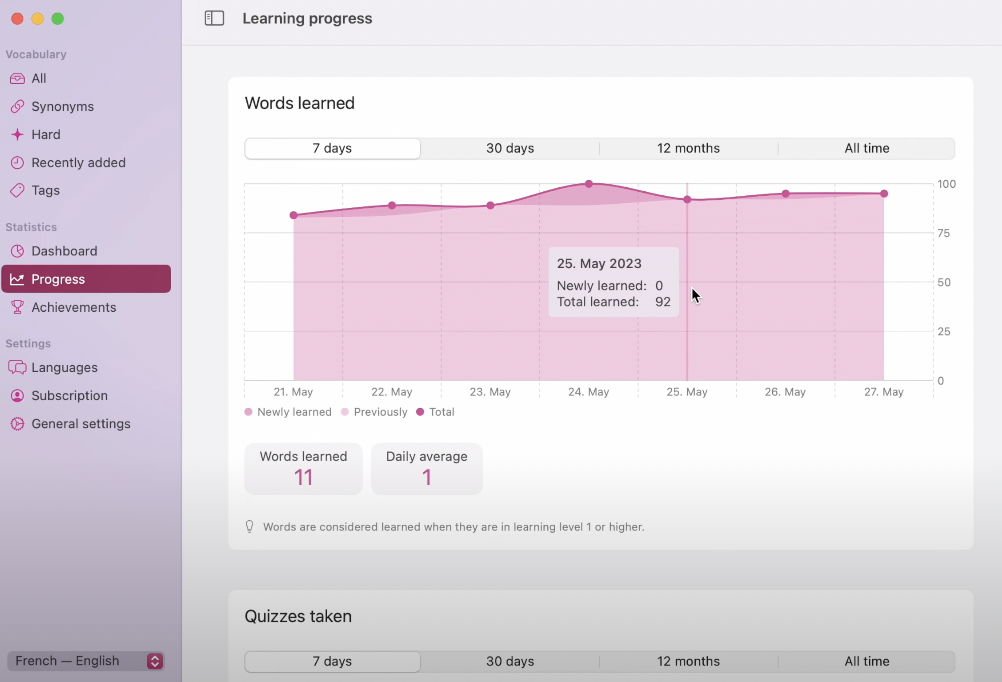Open the Tags section
1002x682 pixels.
click(x=45, y=190)
